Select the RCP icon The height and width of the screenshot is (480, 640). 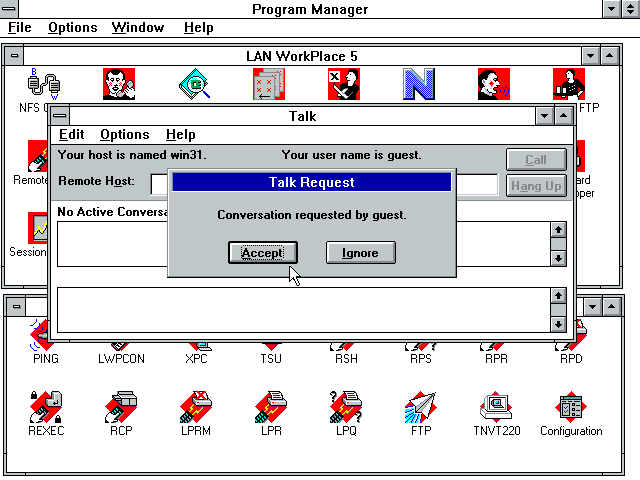coord(121,407)
